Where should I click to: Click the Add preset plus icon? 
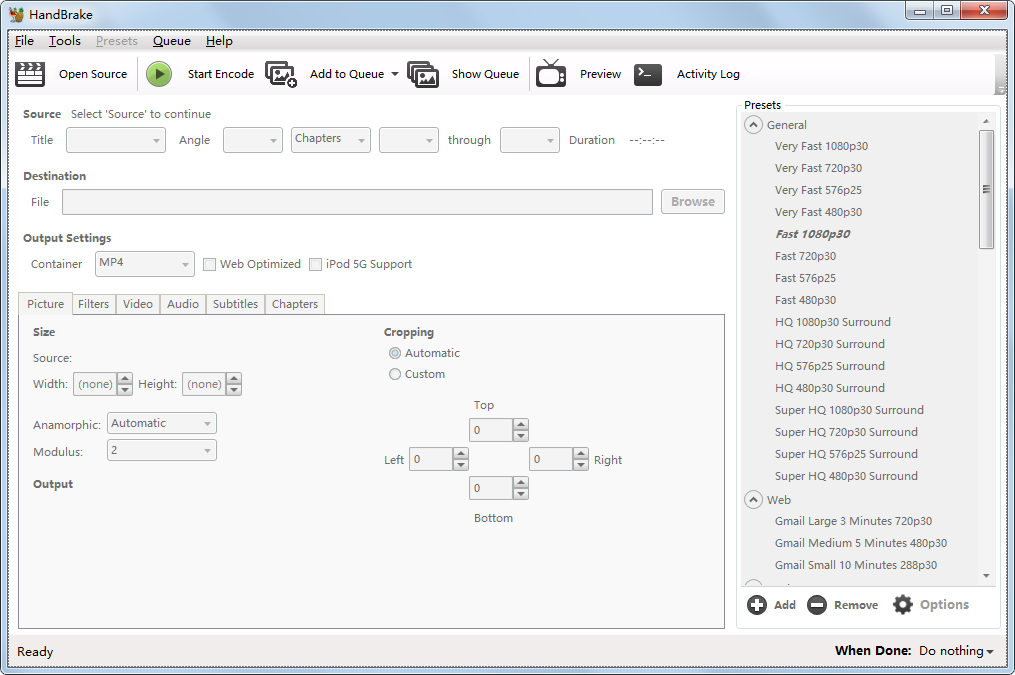pyautogui.click(x=757, y=605)
